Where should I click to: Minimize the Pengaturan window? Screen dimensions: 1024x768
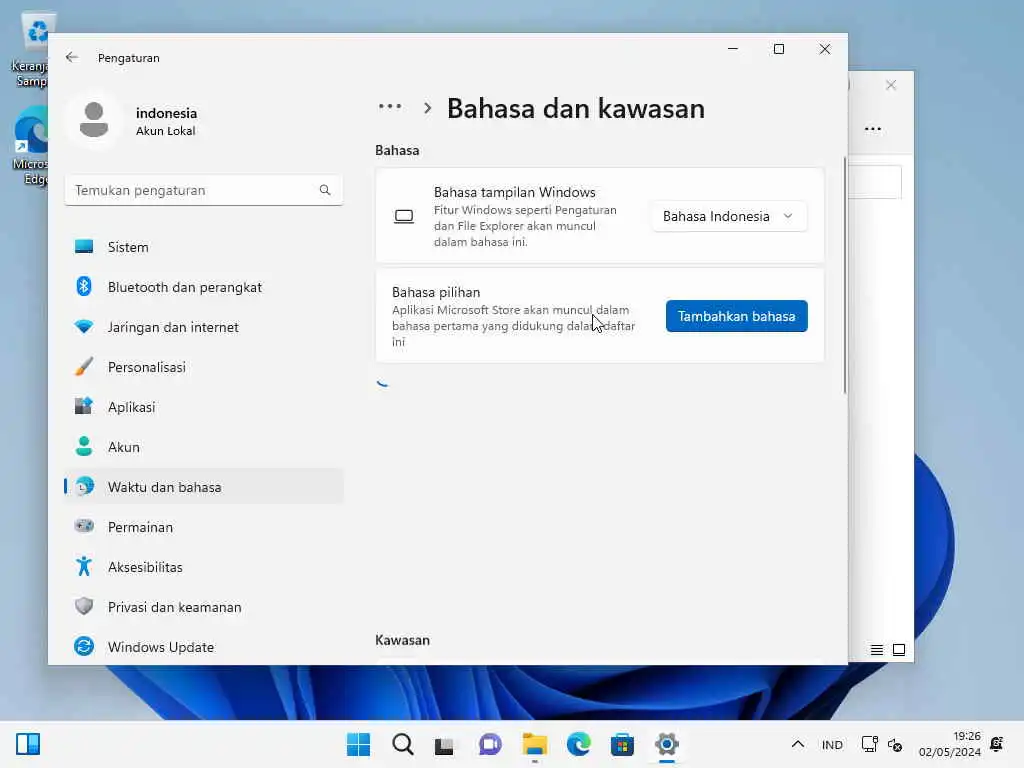pos(733,49)
